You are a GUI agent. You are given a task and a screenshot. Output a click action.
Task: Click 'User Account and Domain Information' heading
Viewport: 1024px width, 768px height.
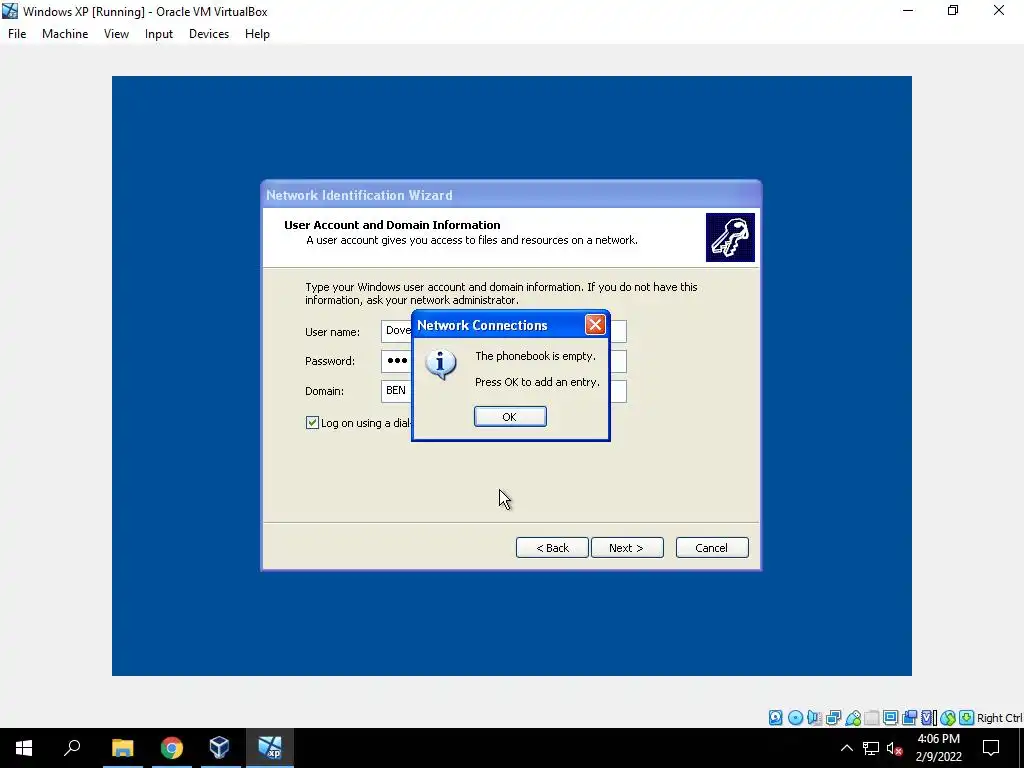tap(392, 225)
